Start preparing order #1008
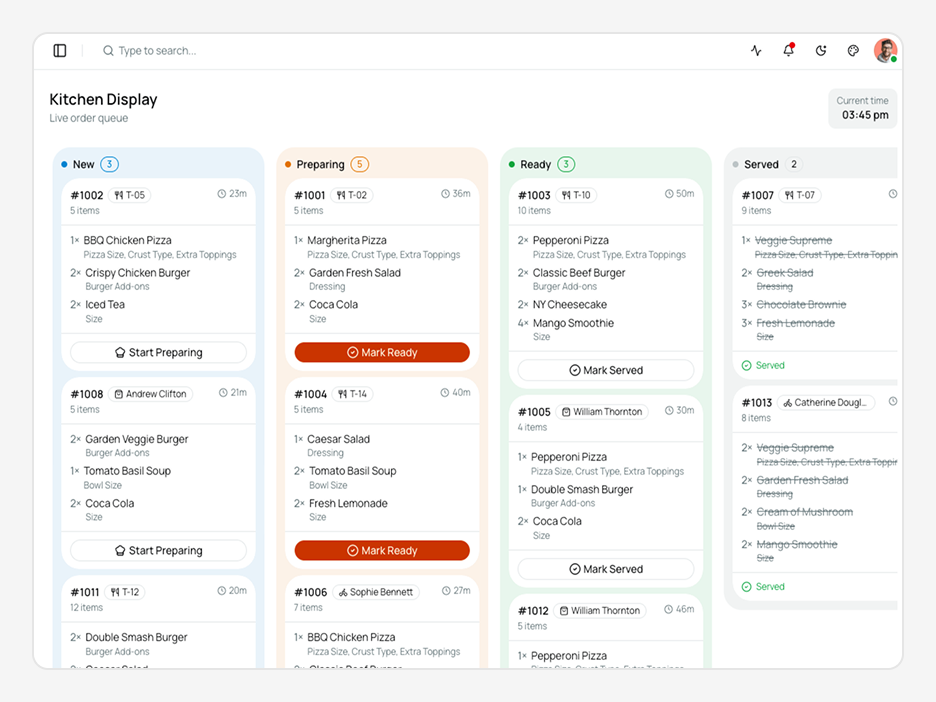The width and height of the screenshot is (936, 702). pyautogui.click(x=158, y=550)
